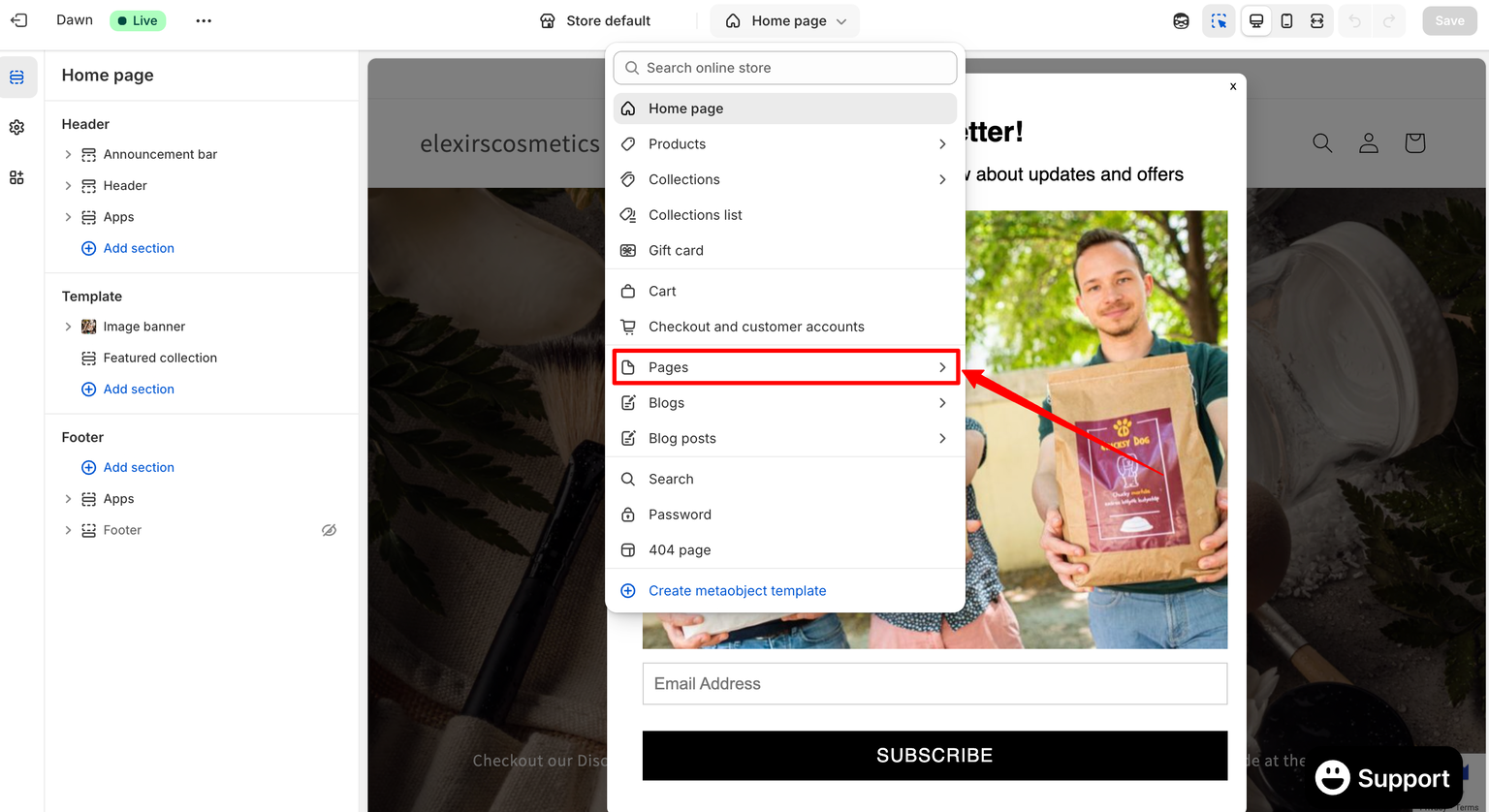
Task: Open the Home page template dropdown
Action: [x=785, y=20]
